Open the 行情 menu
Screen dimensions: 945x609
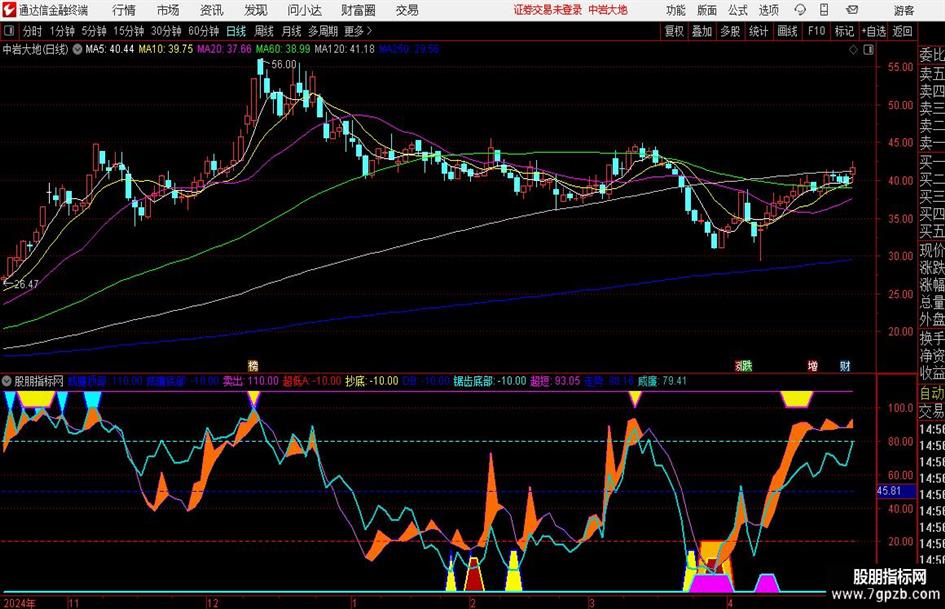[x=124, y=10]
